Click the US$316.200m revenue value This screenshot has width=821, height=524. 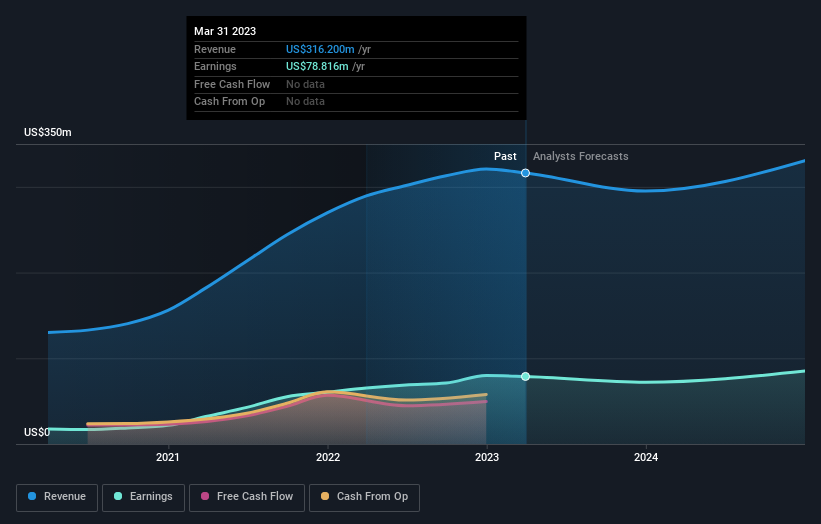tap(320, 49)
